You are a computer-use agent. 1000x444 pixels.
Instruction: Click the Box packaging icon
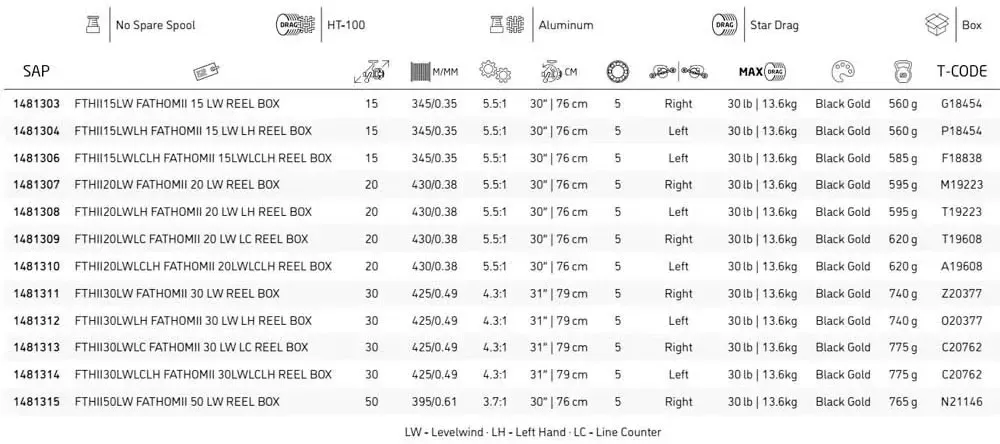click(937, 25)
